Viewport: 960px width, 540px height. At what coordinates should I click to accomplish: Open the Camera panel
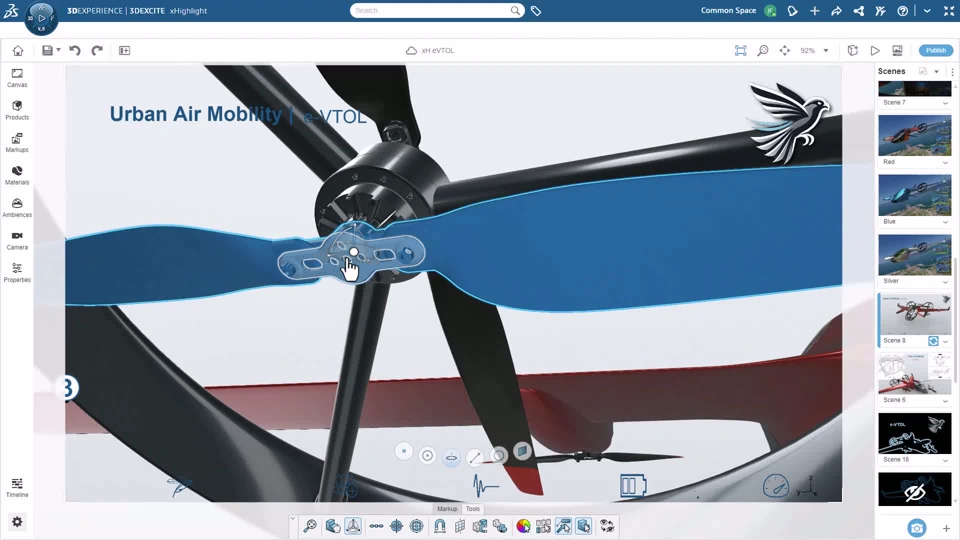pyautogui.click(x=17, y=240)
